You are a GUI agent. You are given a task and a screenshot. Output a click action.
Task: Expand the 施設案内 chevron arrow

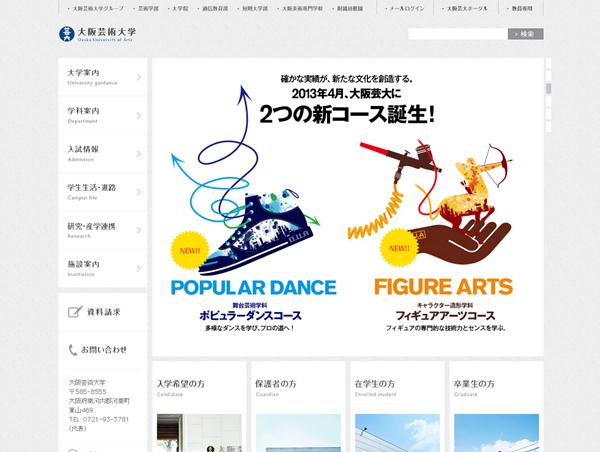click(139, 269)
